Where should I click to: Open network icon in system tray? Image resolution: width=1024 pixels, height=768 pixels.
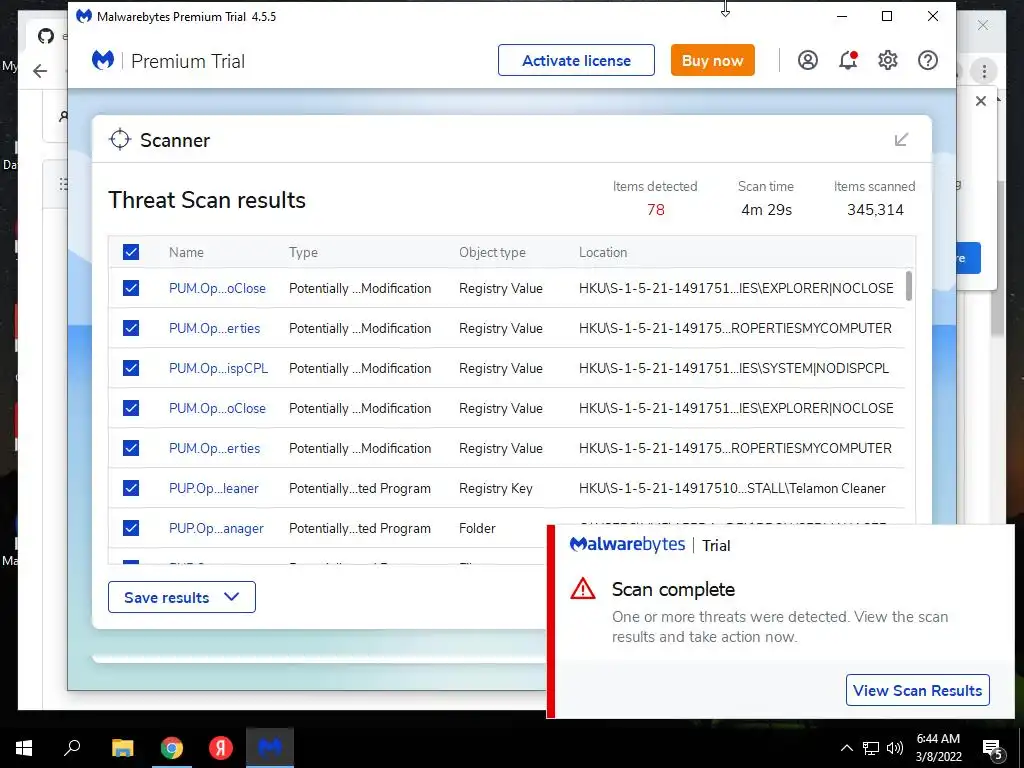[x=871, y=748]
